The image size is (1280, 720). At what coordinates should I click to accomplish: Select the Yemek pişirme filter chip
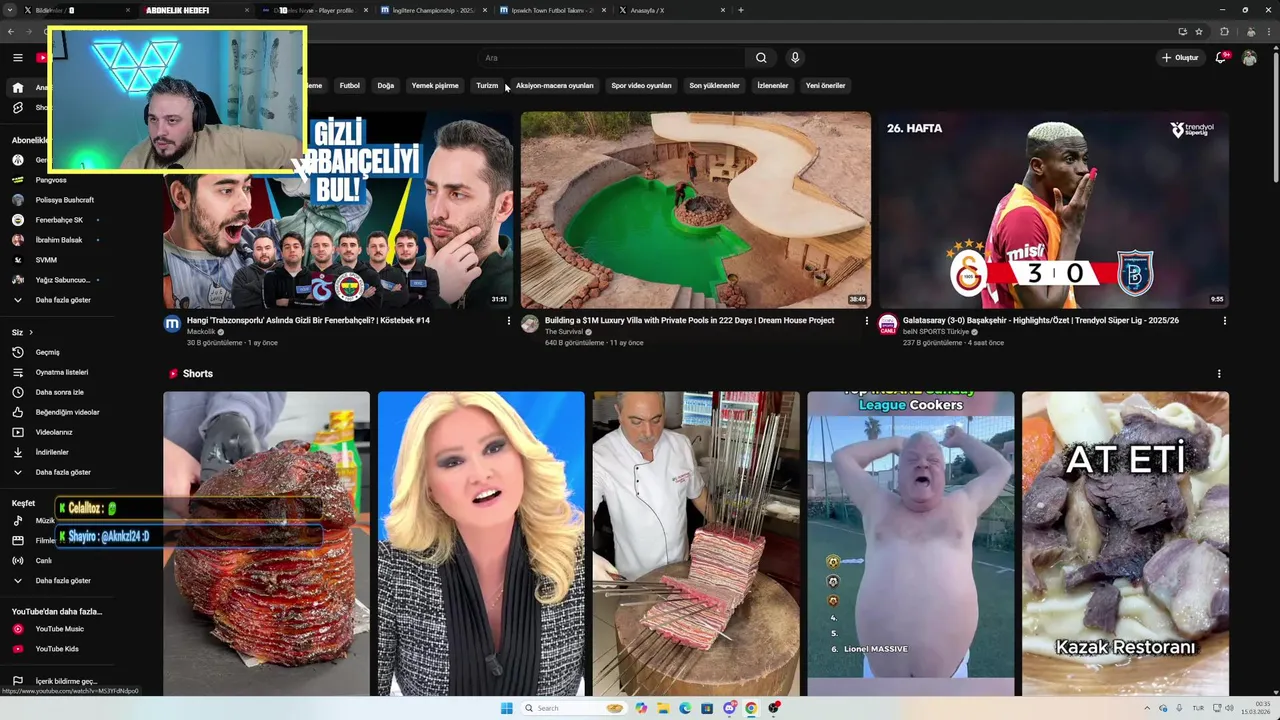(x=435, y=86)
